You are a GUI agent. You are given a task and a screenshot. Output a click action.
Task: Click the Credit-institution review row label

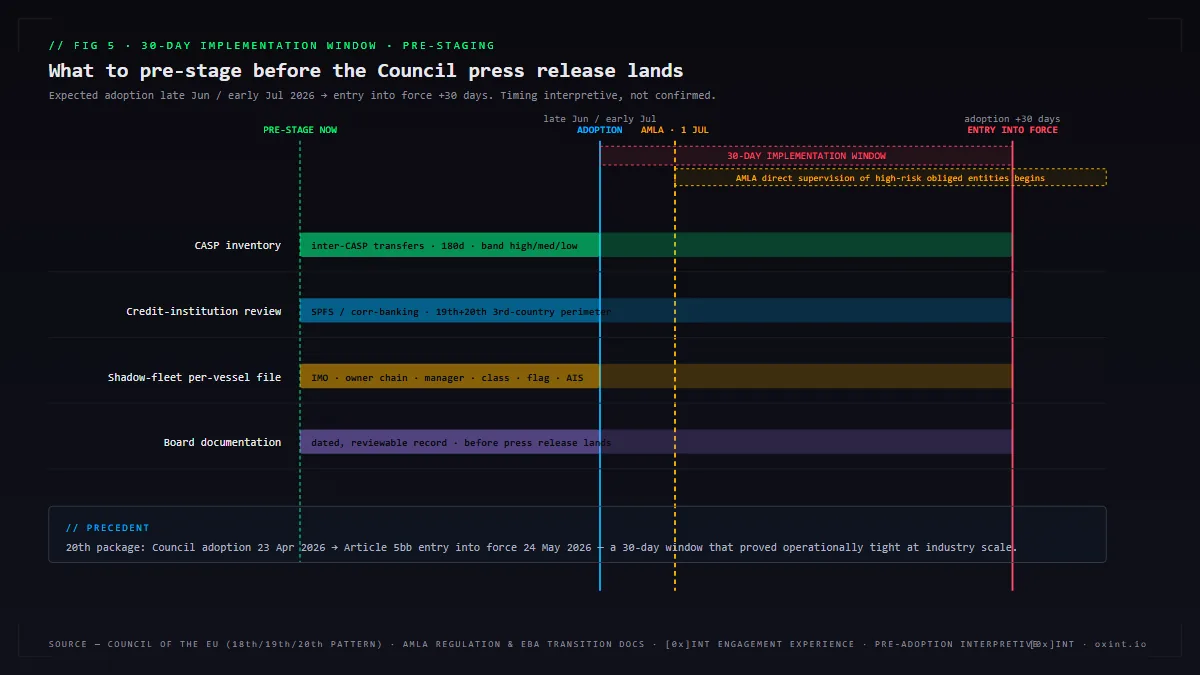204,312
